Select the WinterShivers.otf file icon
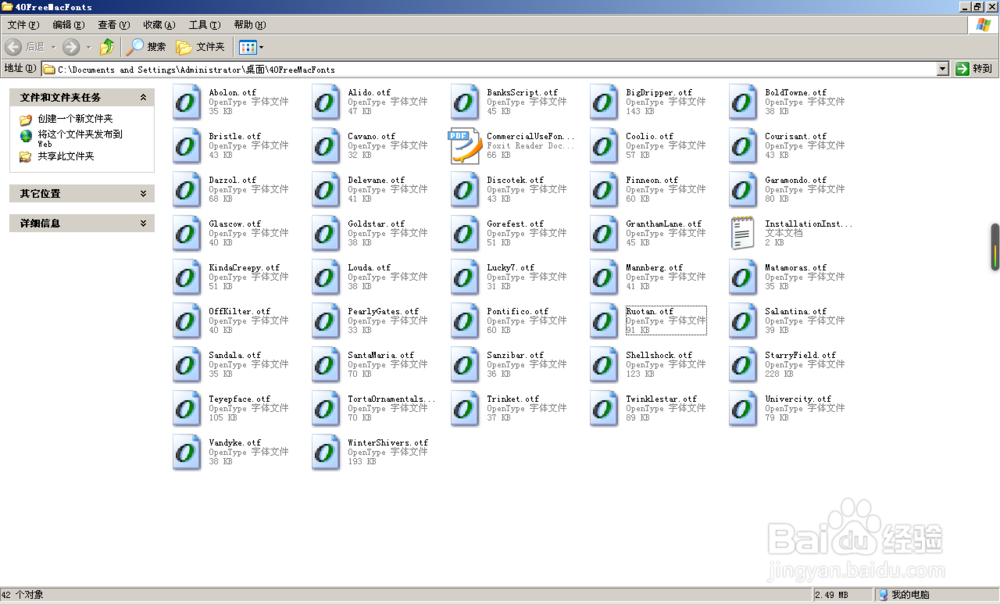The height and width of the screenshot is (605, 1000). point(325,453)
